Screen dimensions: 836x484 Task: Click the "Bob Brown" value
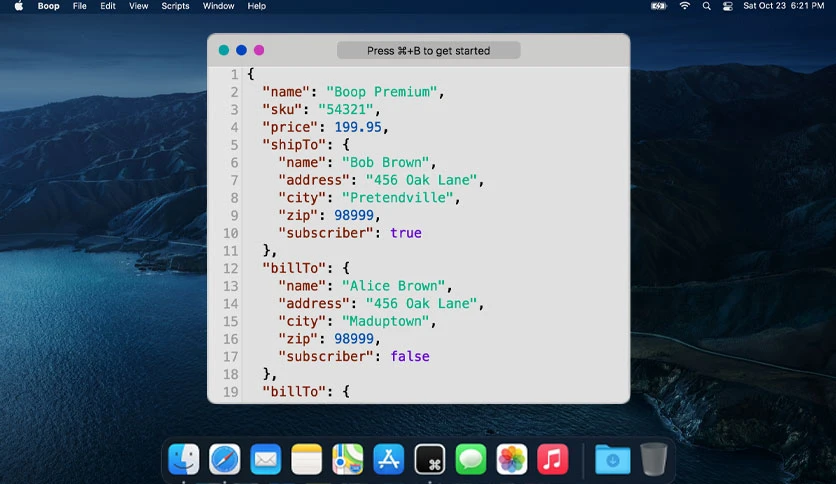pyautogui.click(x=385, y=162)
